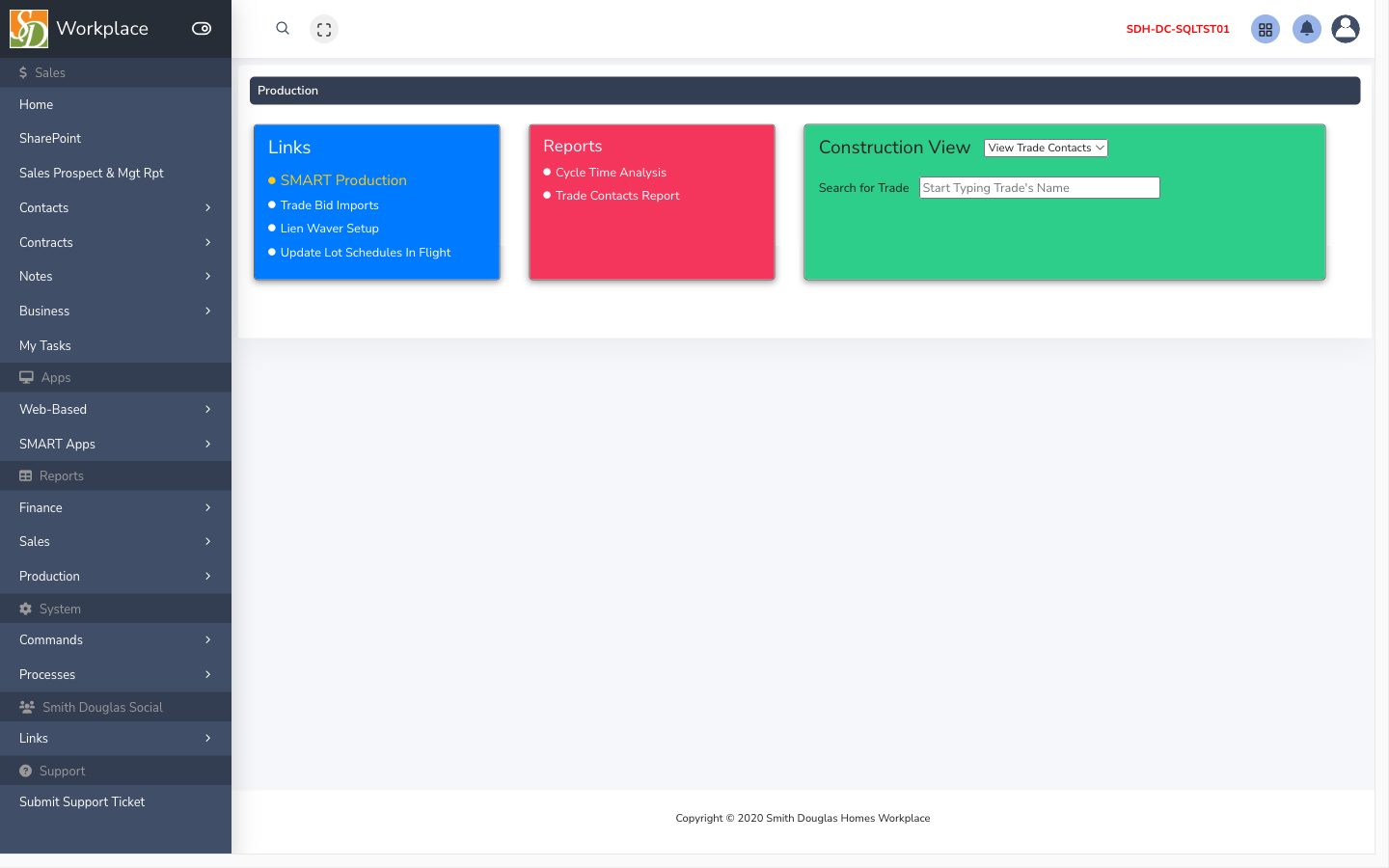This screenshot has height=868, width=1389.
Task: Expand the Finance reports menu
Action: pos(116,508)
